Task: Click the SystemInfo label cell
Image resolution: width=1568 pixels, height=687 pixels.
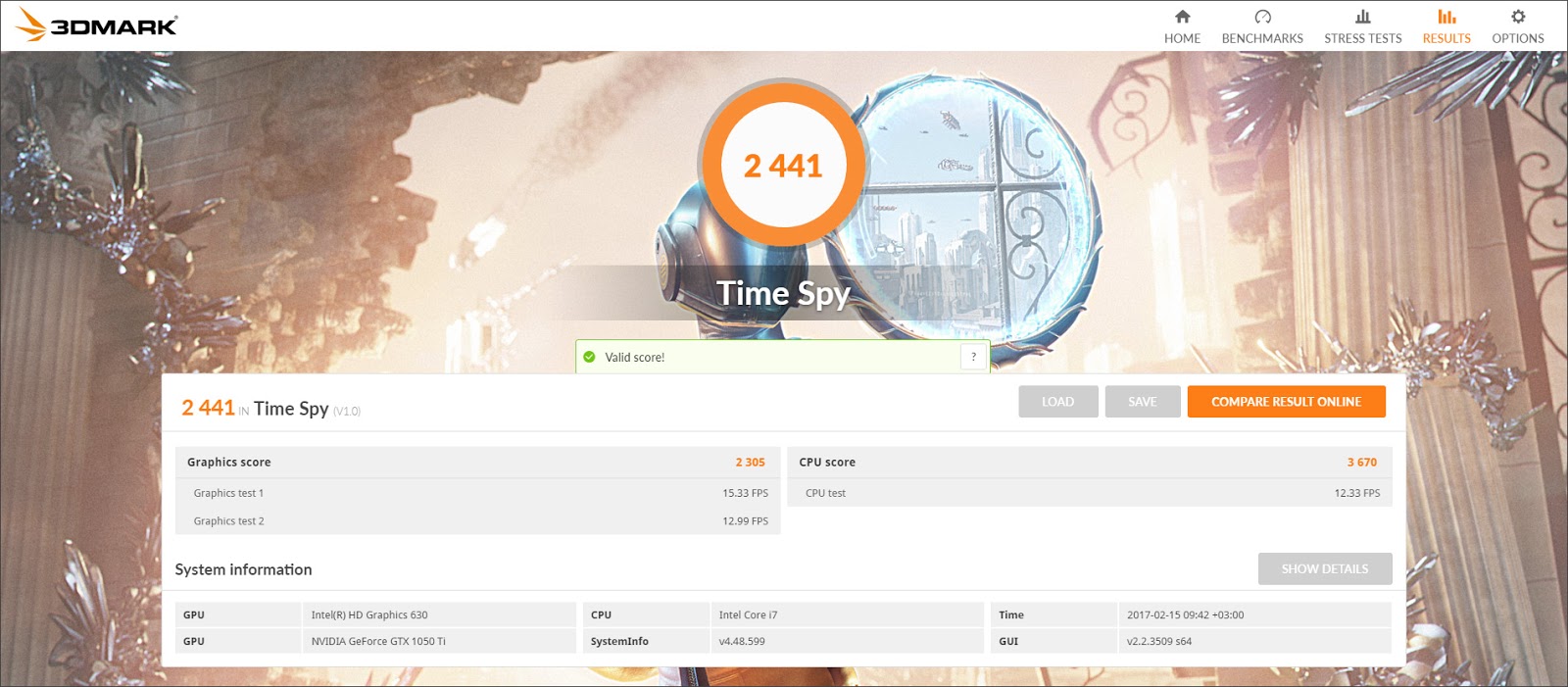Action: (x=645, y=641)
